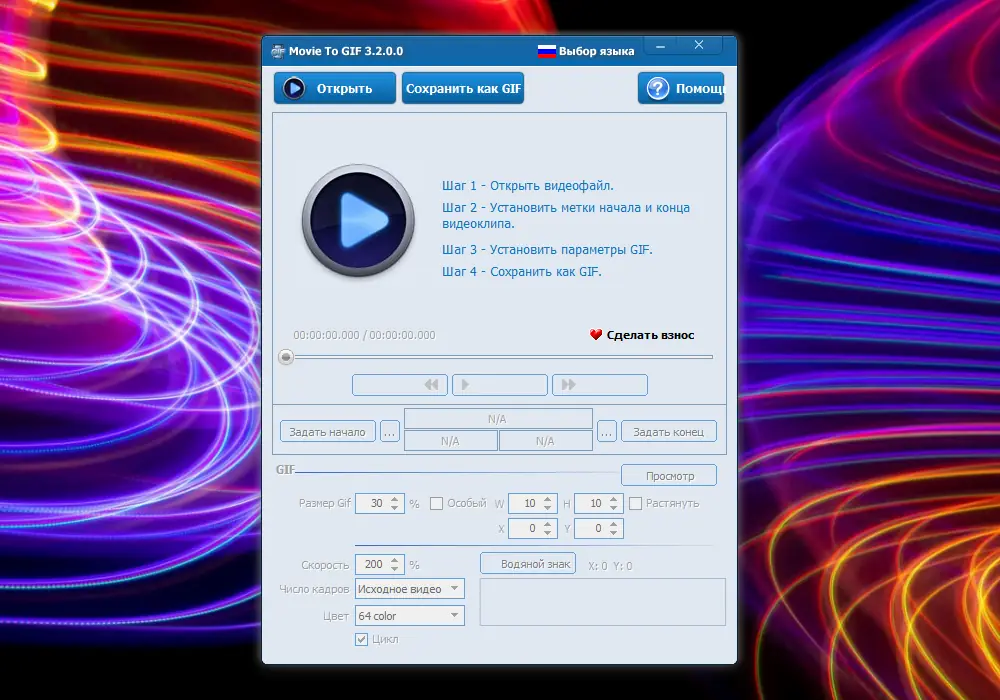
Task: Click the Movie To GIF title icon
Action: pos(278,51)
